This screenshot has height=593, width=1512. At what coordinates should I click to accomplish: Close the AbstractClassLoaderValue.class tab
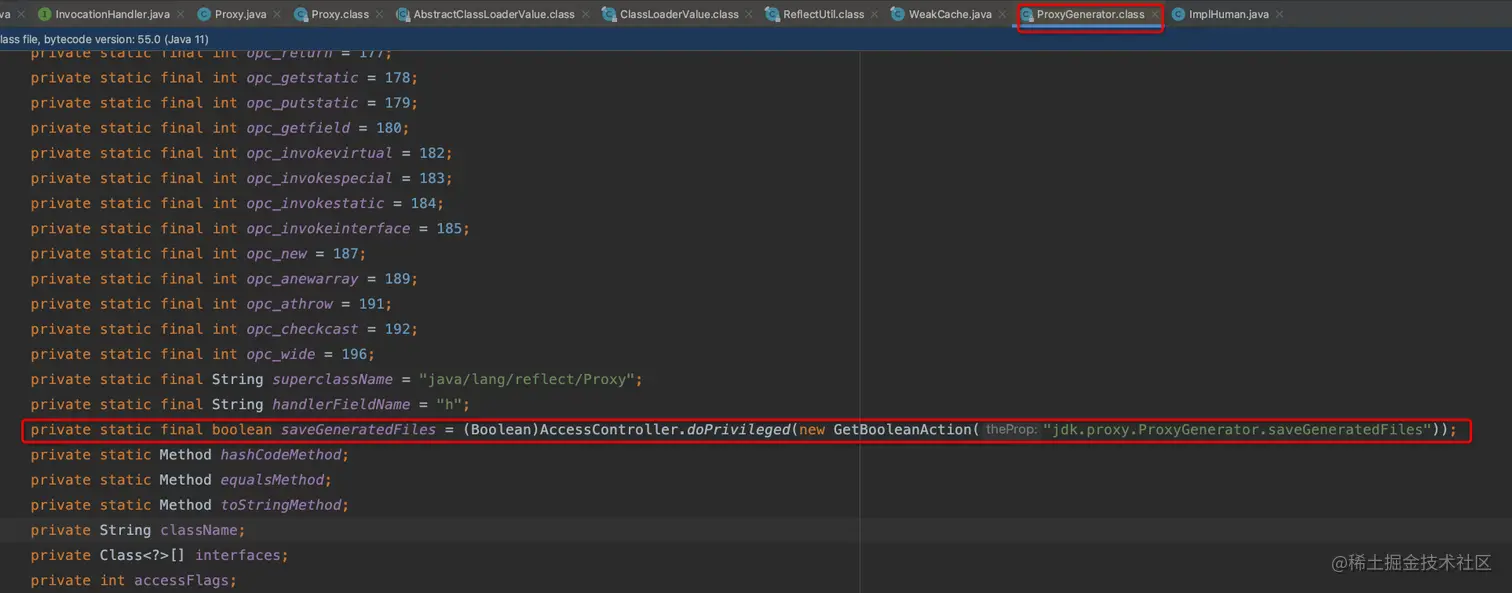586,15
